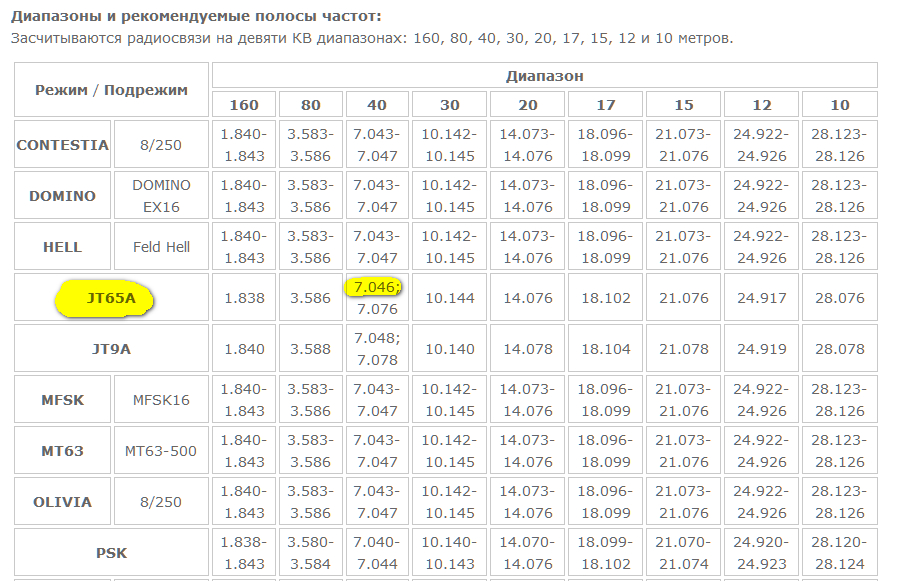Click the 17 band column header
Viewport: 898px width, 581px height.
tap(606, 105)
